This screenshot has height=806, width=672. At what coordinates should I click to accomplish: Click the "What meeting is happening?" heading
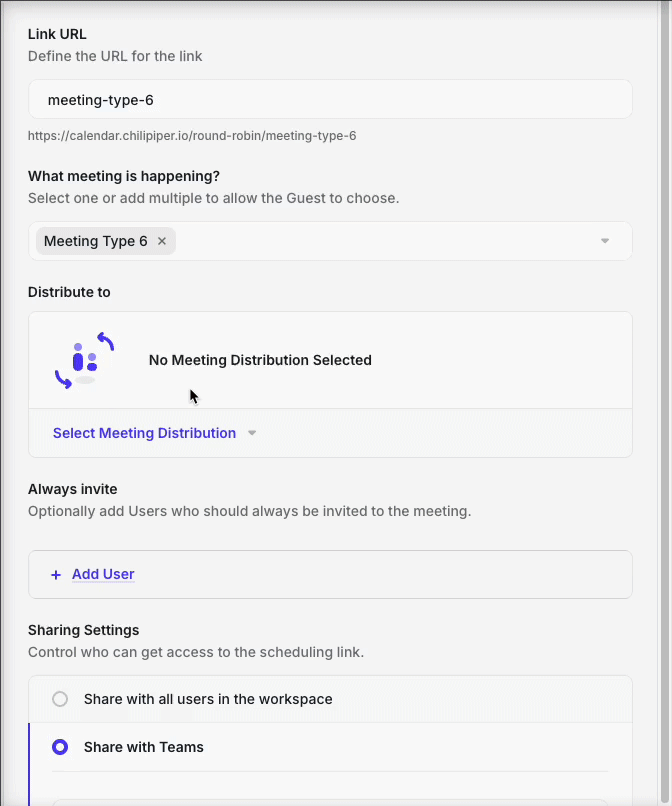124,176
